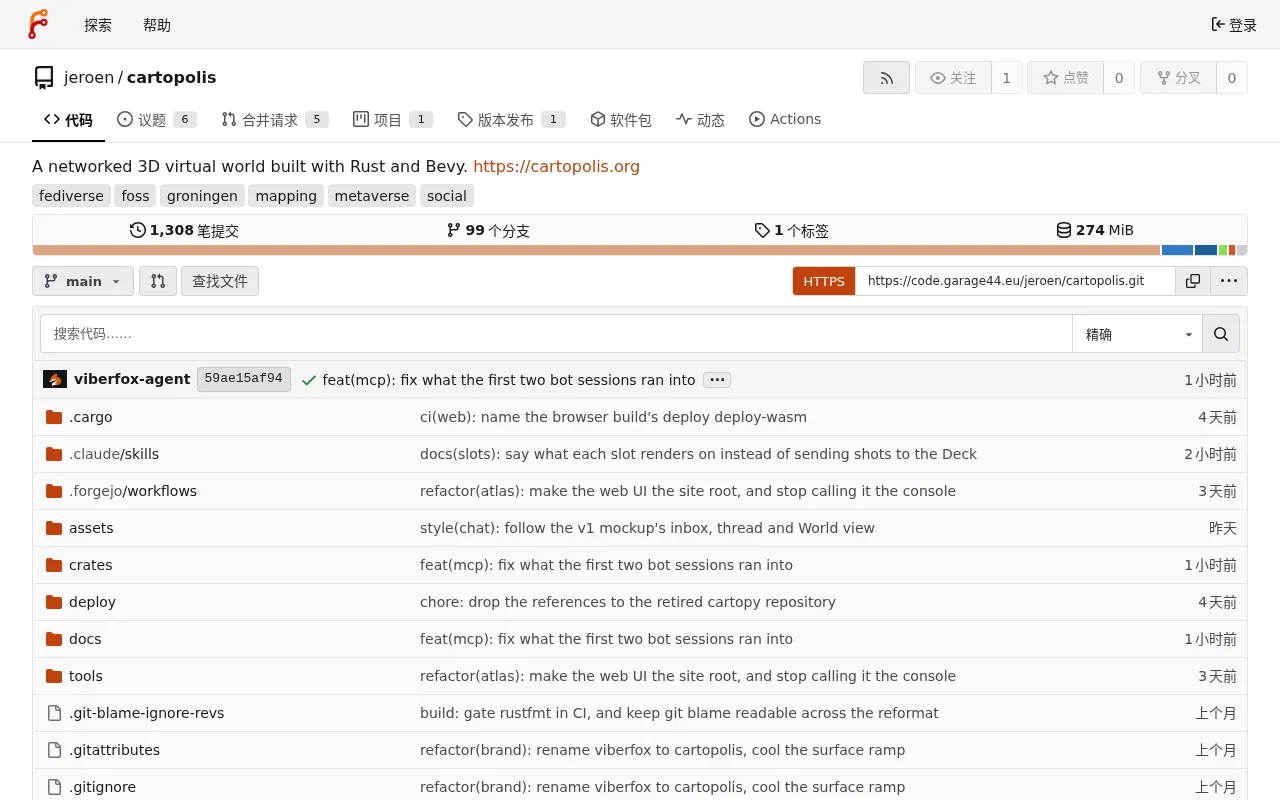1280x800 pixels.
Task: Select the HTTPS clone button
Action: point(824,281)
